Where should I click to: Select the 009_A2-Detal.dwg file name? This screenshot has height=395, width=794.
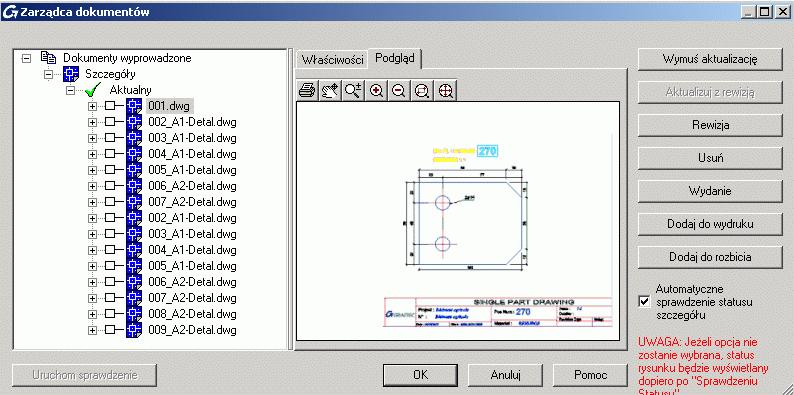pos(192,330)
